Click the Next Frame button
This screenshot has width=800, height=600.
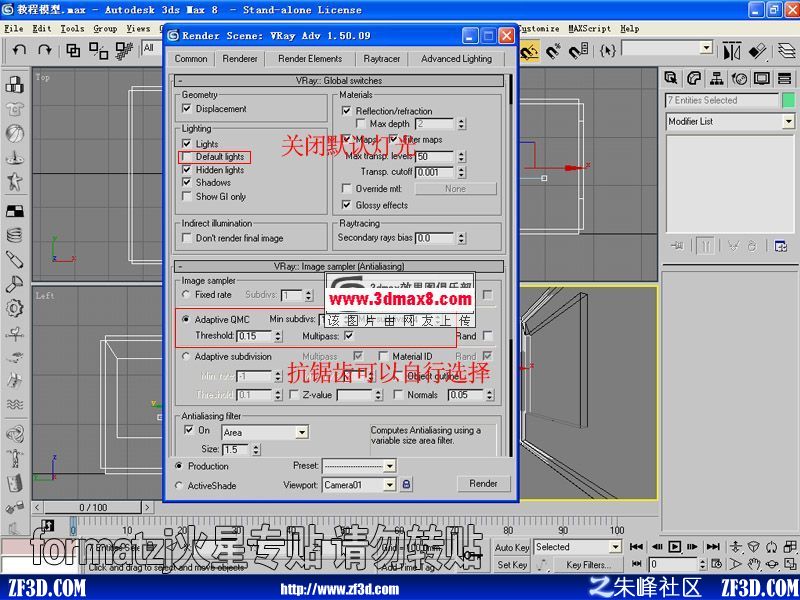click(692, 546)
